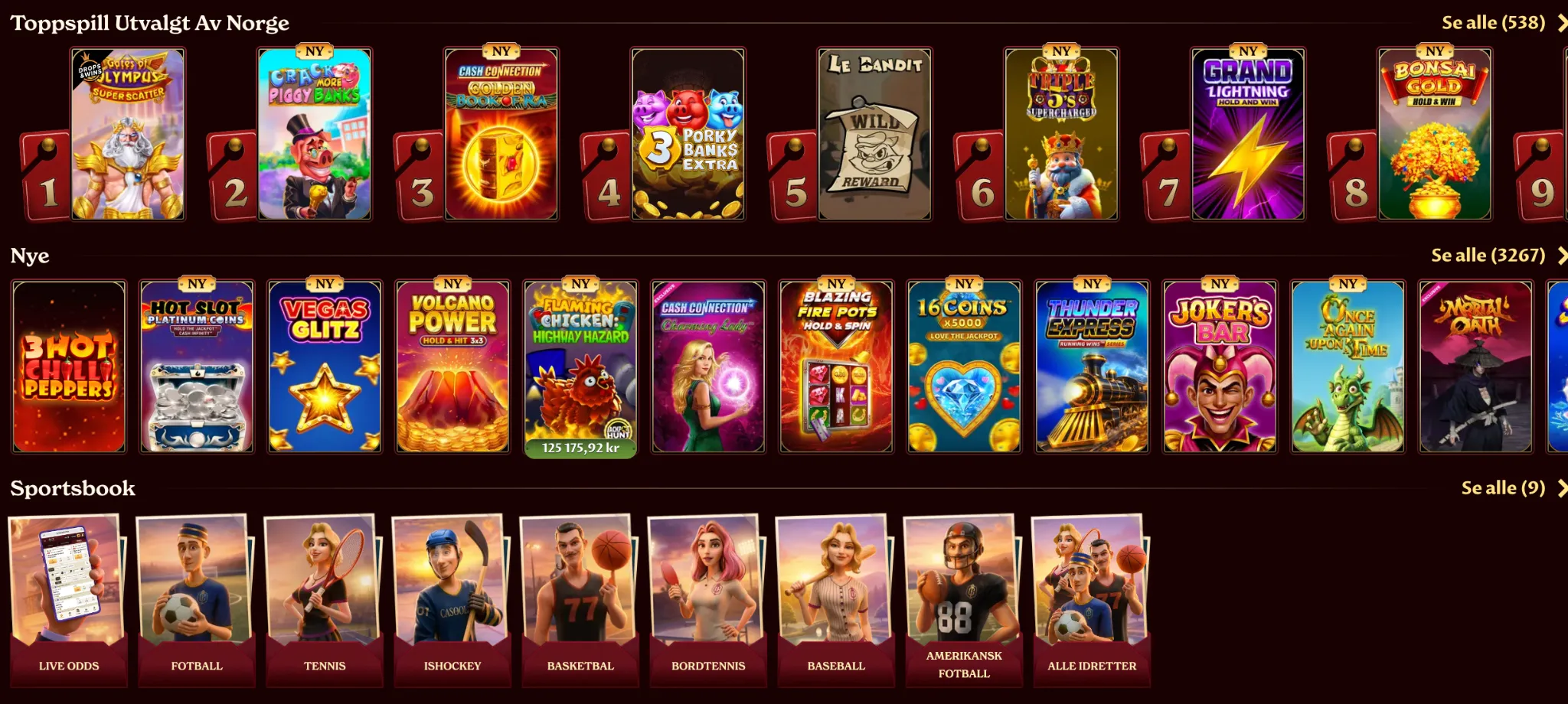This screenshot has width=1568, height=704.
Task: Open the Amerikansk Fotball card
Action: (x=962, y=601)
